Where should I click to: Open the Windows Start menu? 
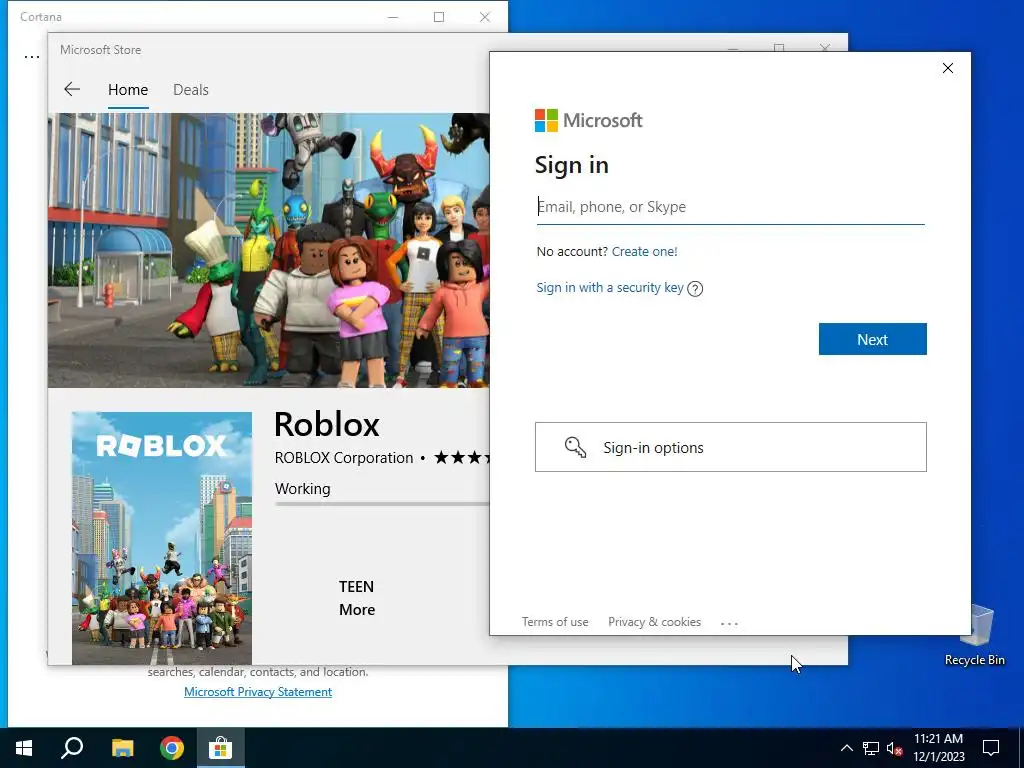(x=24, y=748)
